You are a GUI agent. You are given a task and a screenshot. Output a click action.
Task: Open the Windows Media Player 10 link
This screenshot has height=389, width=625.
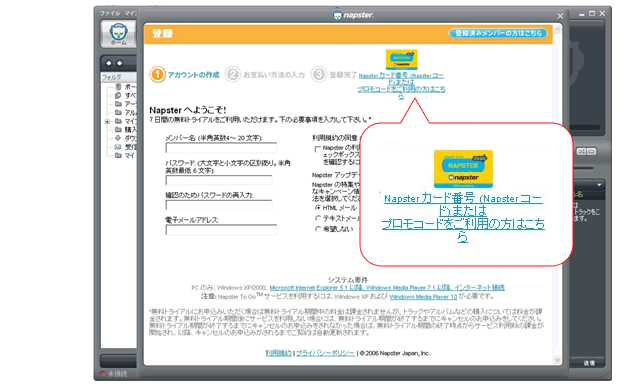pos(423,297)
